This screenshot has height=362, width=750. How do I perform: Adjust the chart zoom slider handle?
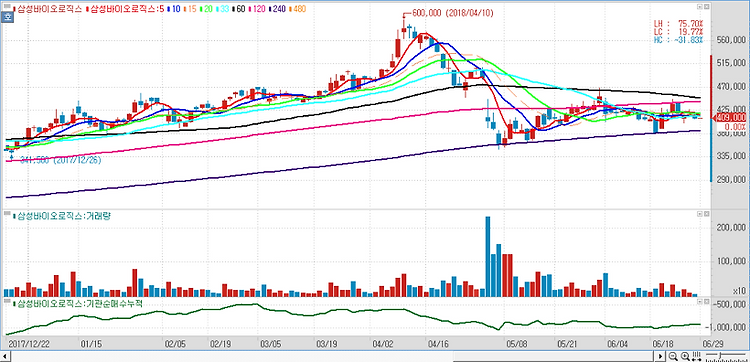[720, 355]
